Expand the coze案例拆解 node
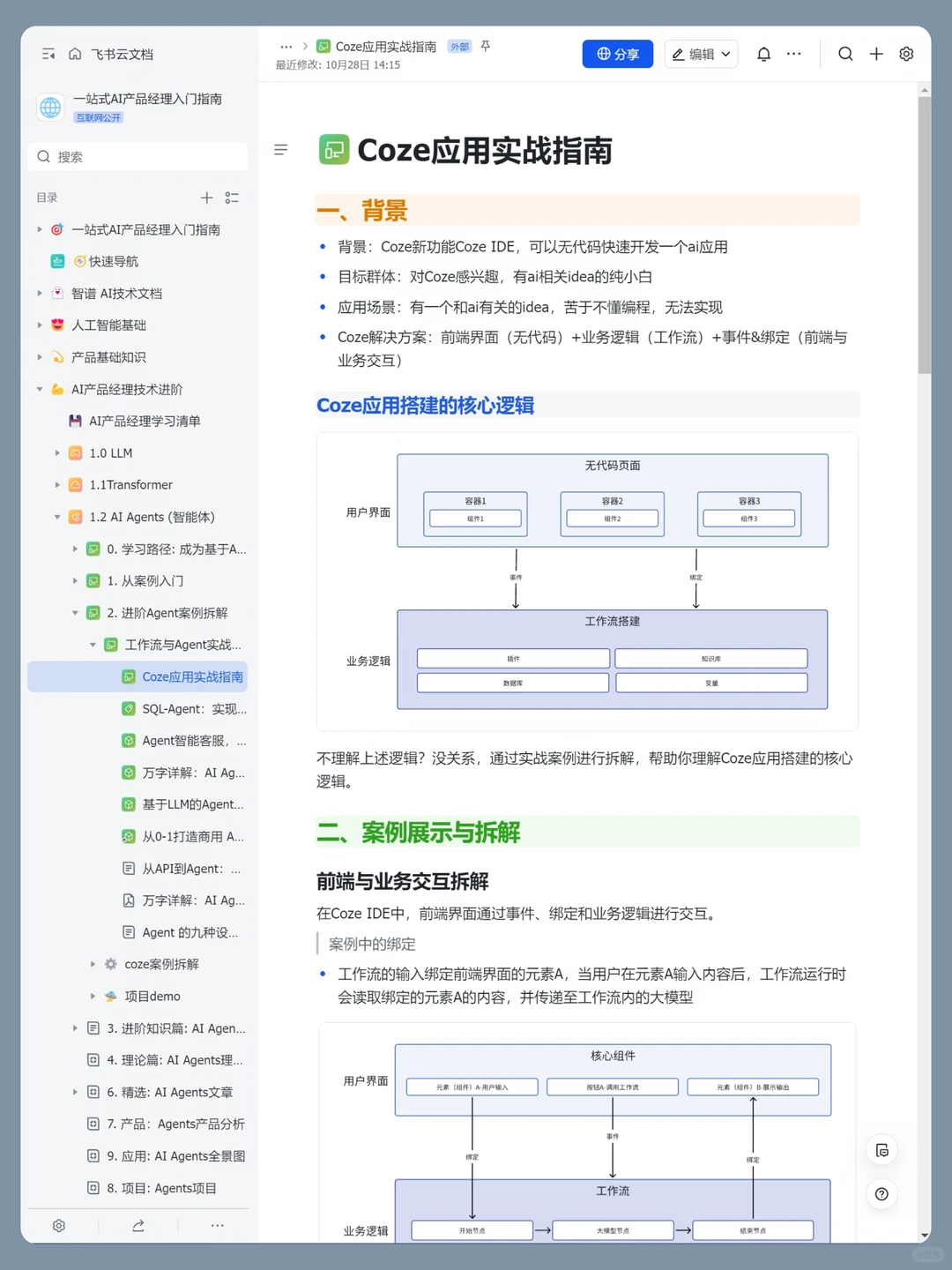Screen dimensions: 952x1270 [93, 964]
